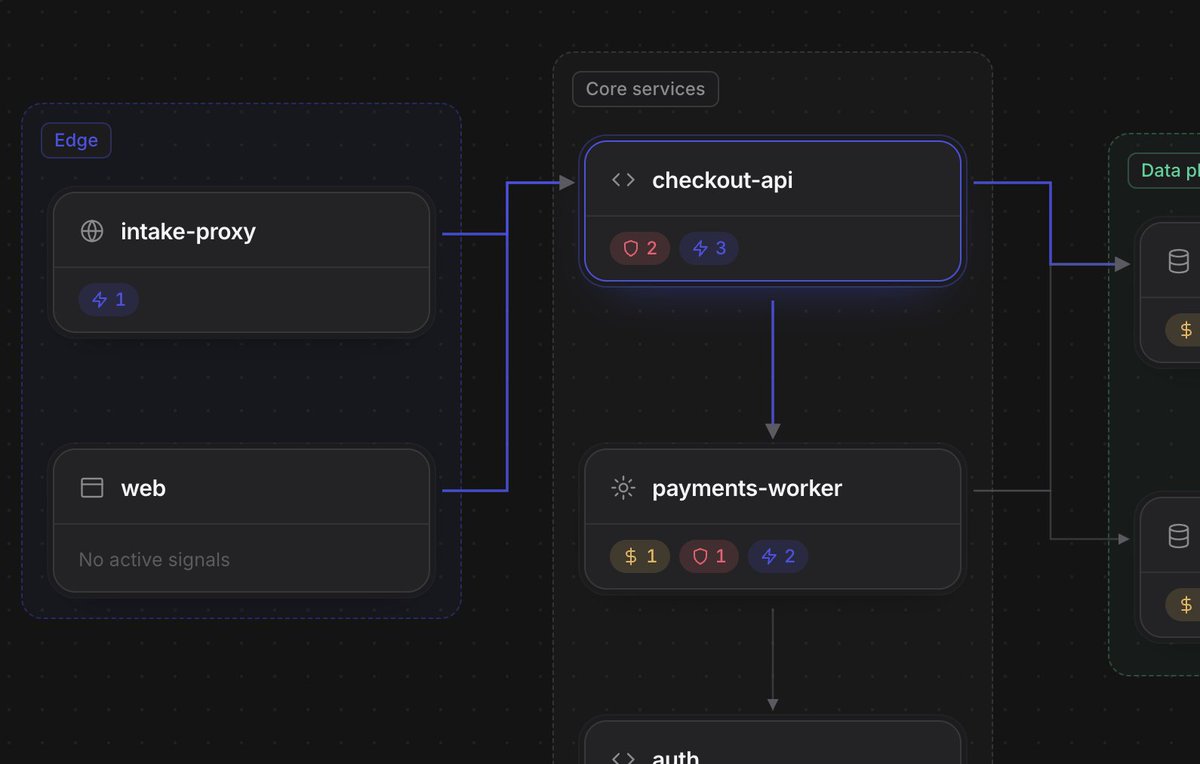Click the window icon on web node
Viewport: 1200px width, 764px height.
pyautogui.click(x=92, y=488)
